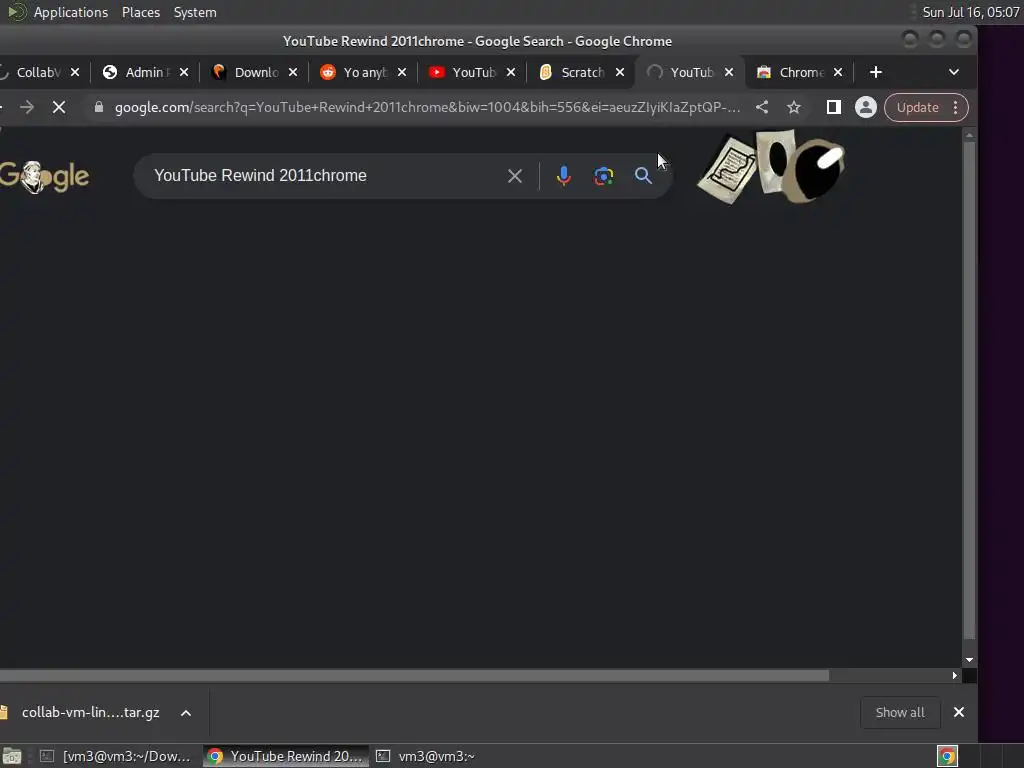This screenshot has height=768, width=1024.
Task: Click the vertical scrollbar up arrow
Action: point(970,135)
